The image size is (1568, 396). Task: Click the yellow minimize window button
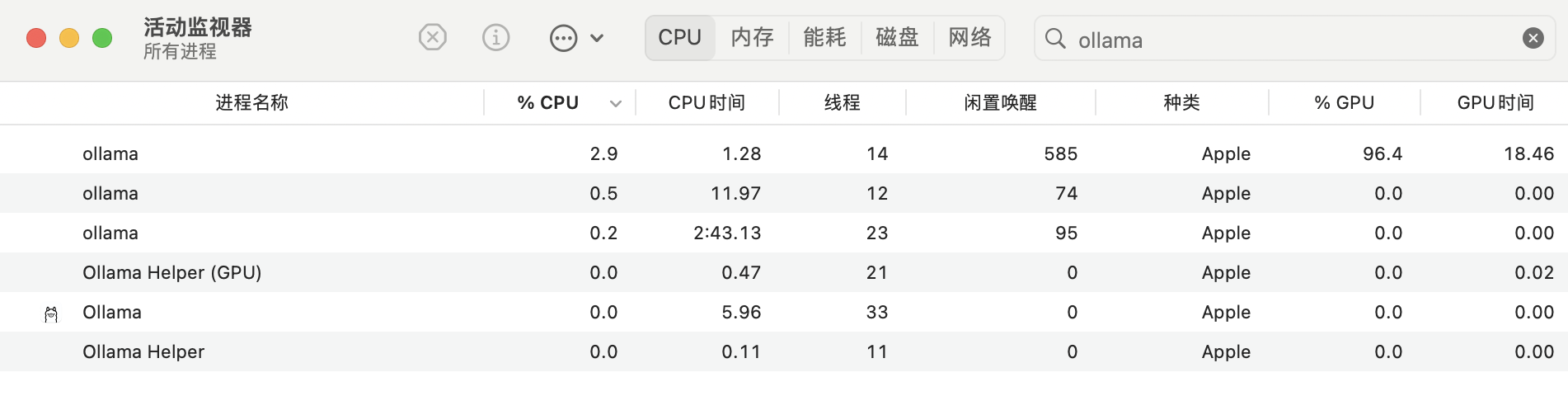[69, 38]
